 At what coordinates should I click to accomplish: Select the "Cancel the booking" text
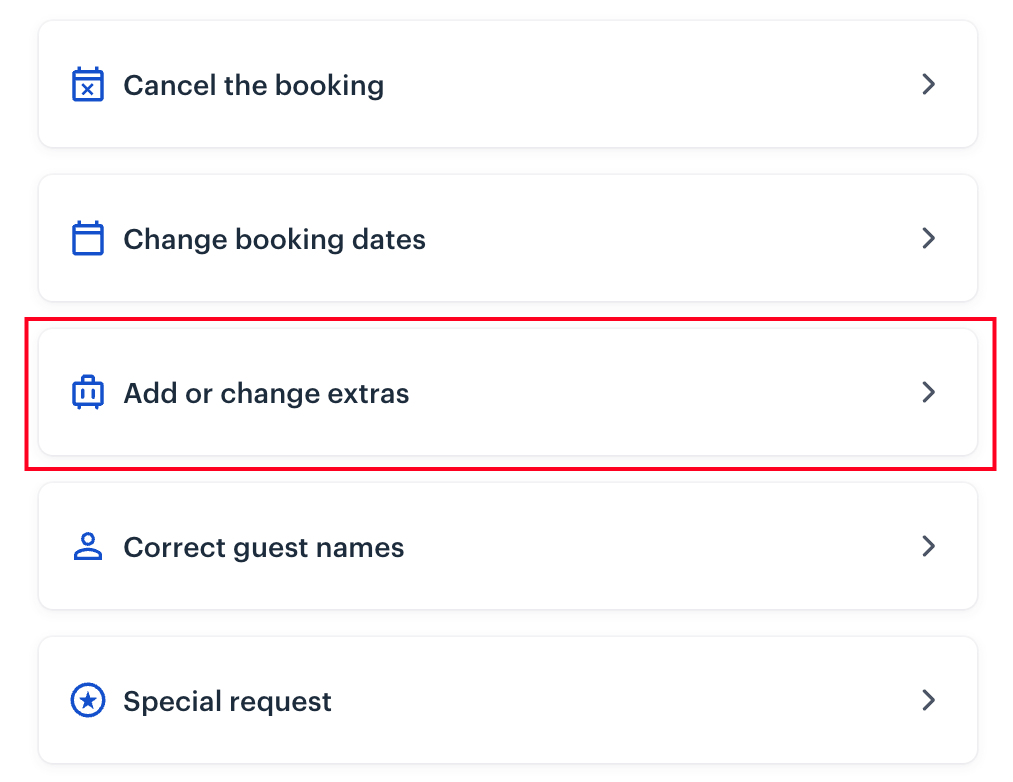pyautogui.click(x=253, y=85)
